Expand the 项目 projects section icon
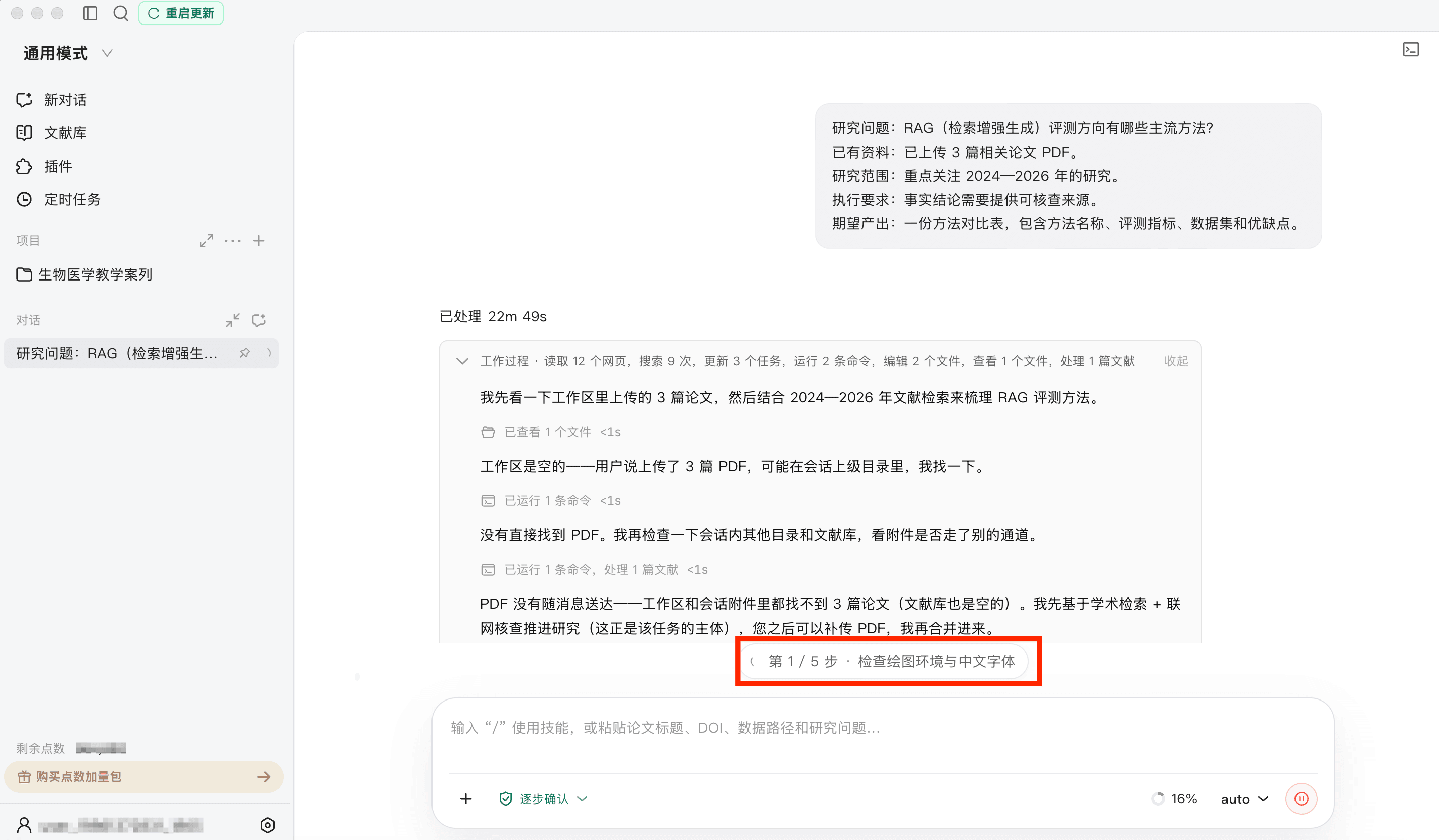This screenshot has height=840, width=1439. tap(207, 241)
